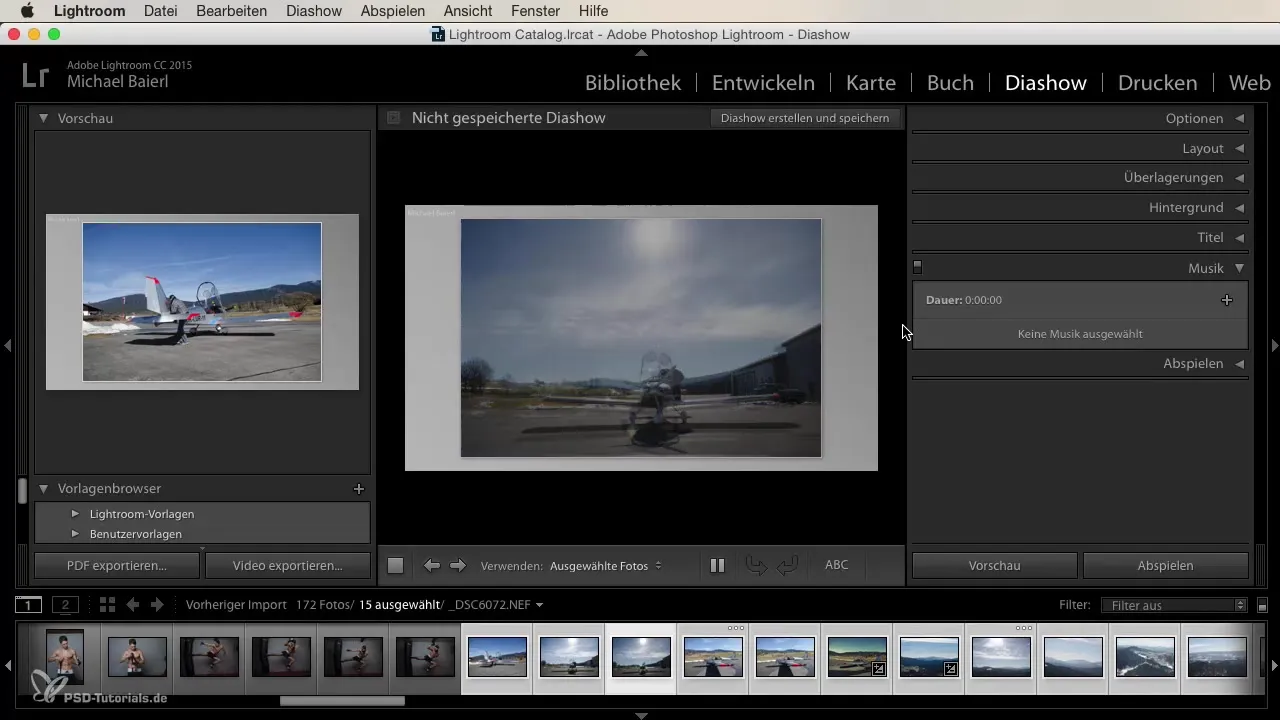Toggle filter switch at filmstrip right end
Screen dimensions: 1280x720
point(1262,605)
